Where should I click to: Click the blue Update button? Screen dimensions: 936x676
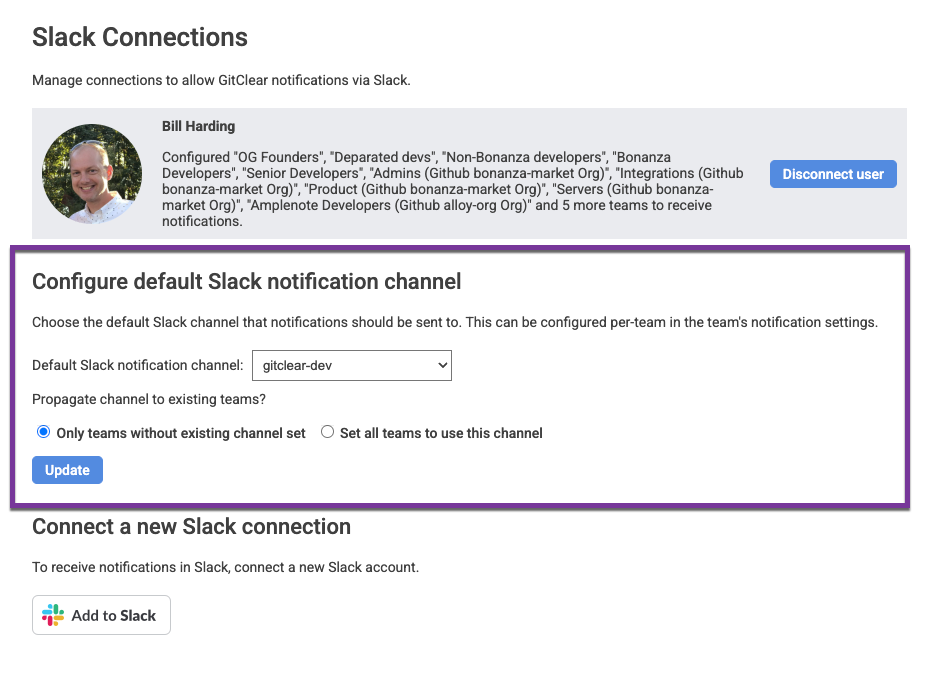67,470
